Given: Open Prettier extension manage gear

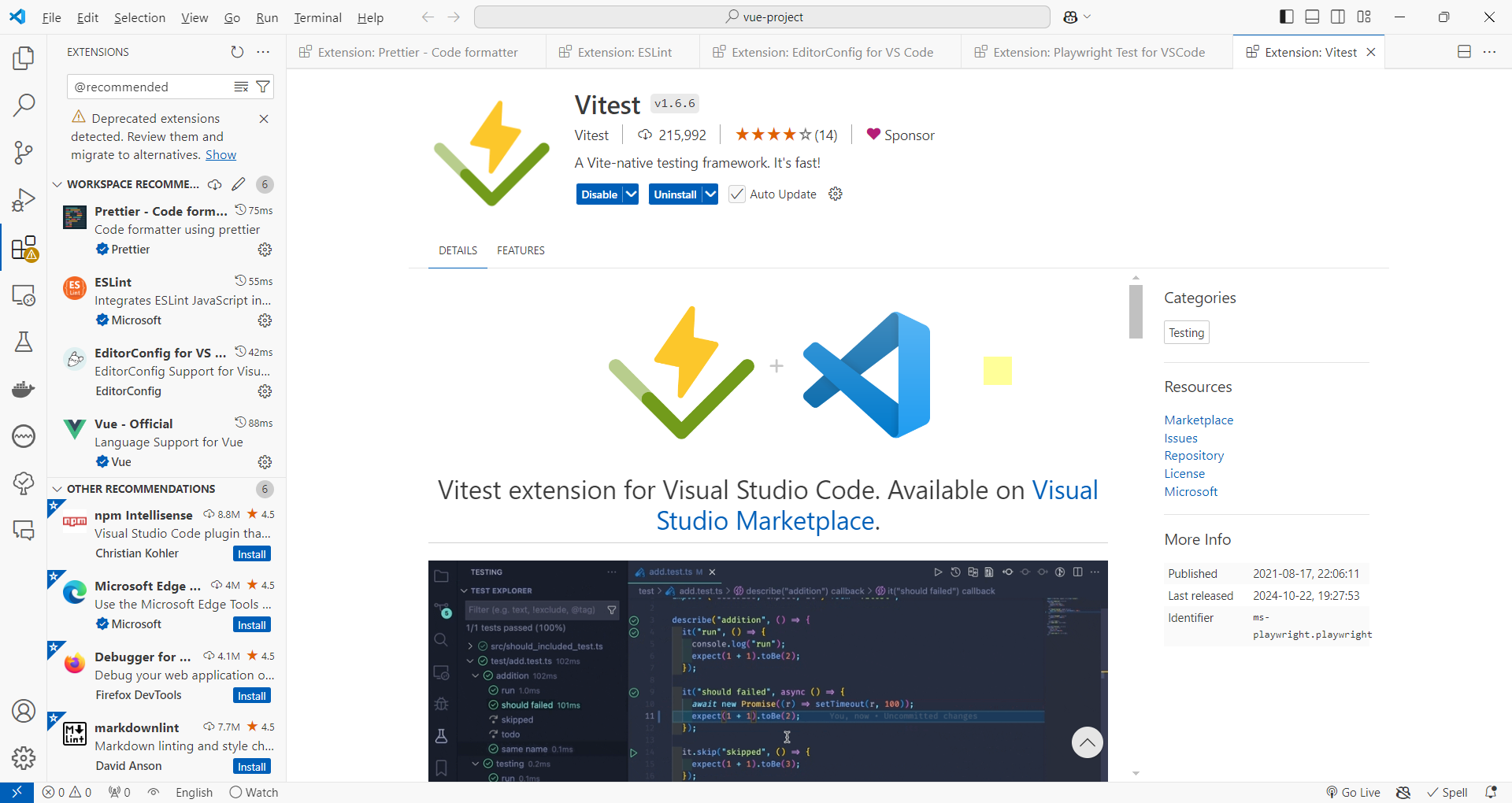Looking at the screenshot, I should 265,250.
